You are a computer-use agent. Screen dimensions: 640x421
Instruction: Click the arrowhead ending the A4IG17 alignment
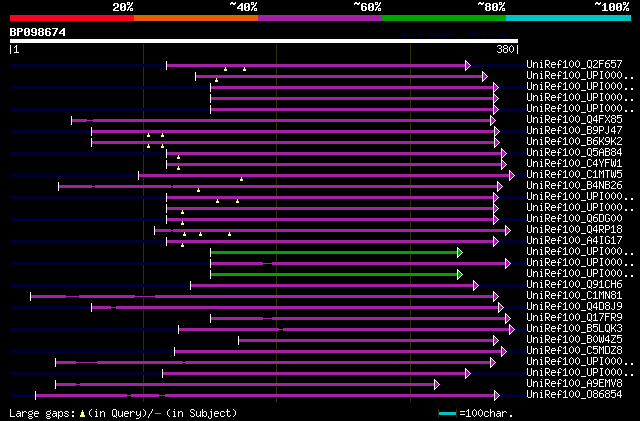(496, 242)
